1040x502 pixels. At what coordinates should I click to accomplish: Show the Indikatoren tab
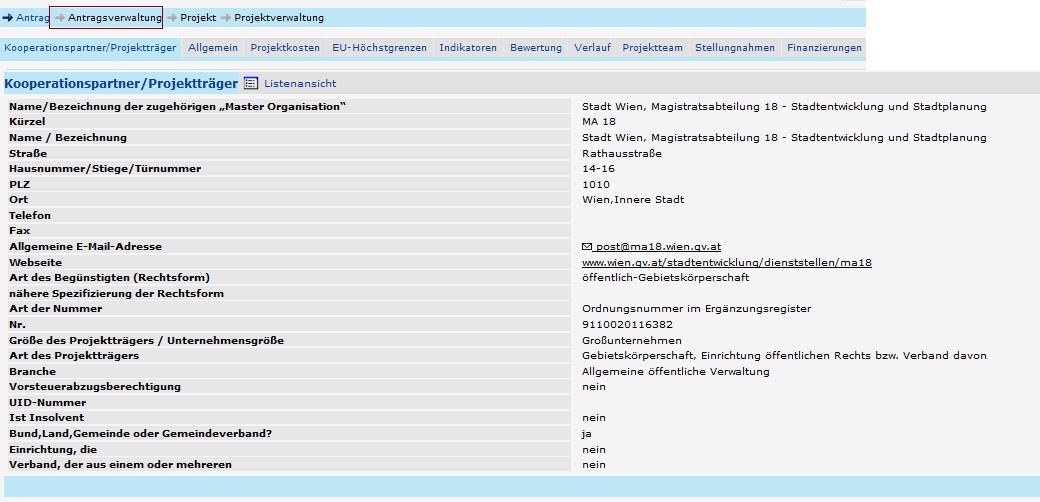(x=468, y=48)
